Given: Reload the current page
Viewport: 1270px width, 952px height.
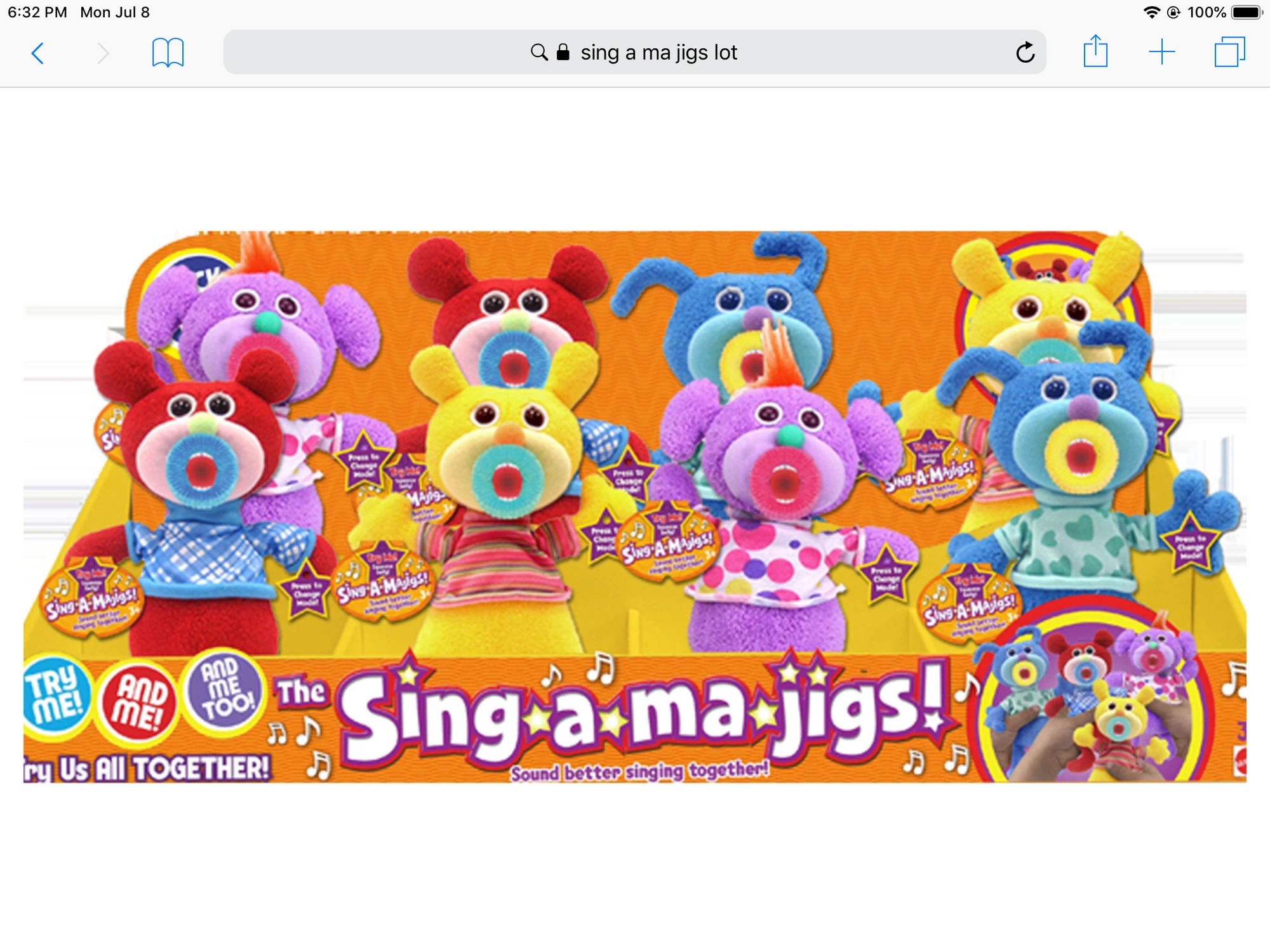Looking at the screenshot, I should tap(1025, 53).
